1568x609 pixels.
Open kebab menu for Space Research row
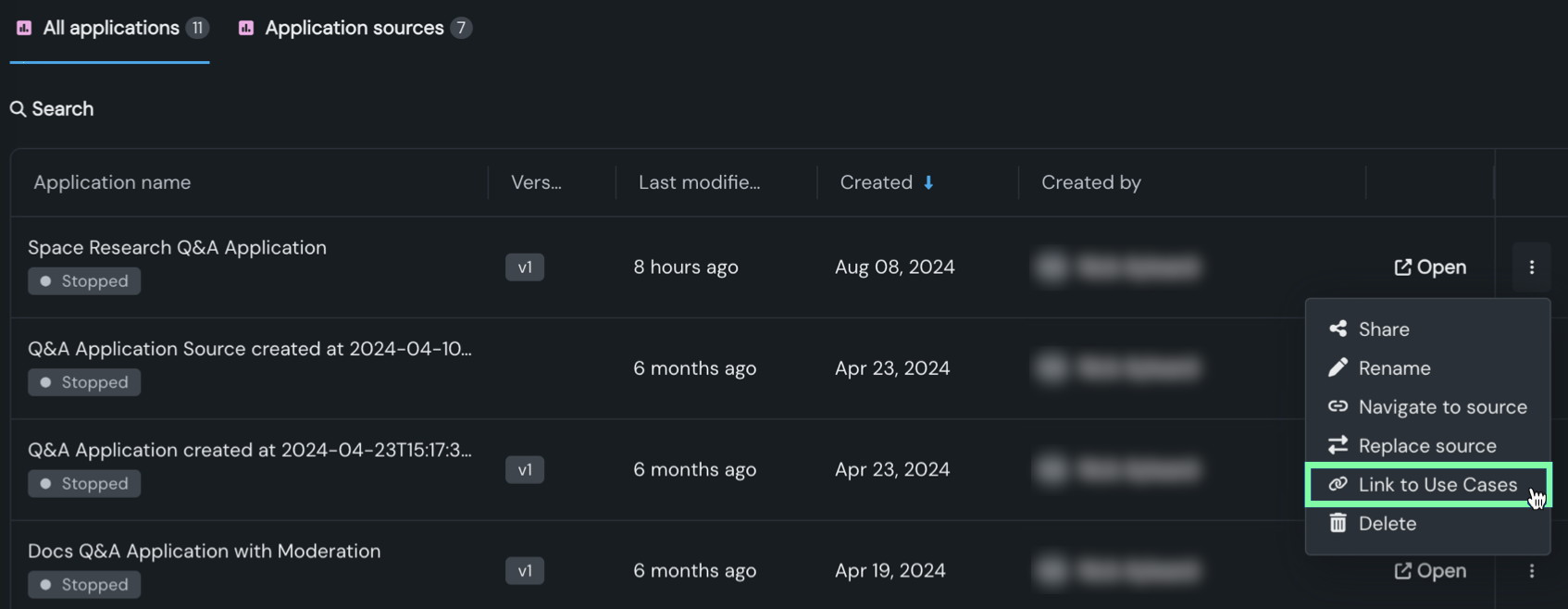1532,267
